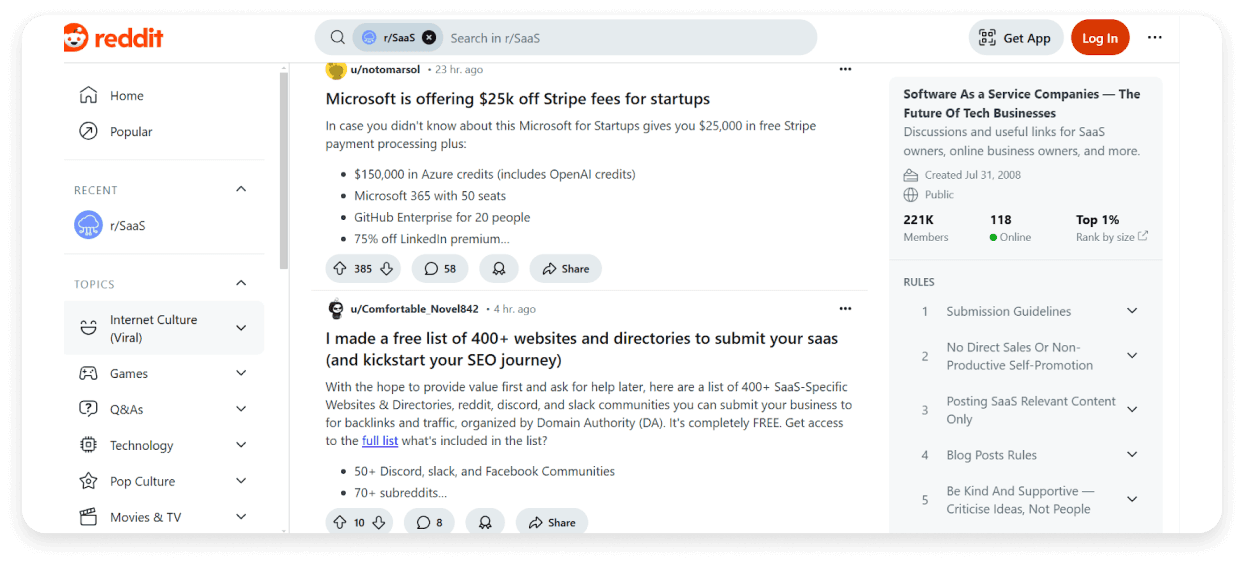Open u/Comfortable_Novel842 profile link
Viewport: 1244px width, 563px height.
(414, 309)
